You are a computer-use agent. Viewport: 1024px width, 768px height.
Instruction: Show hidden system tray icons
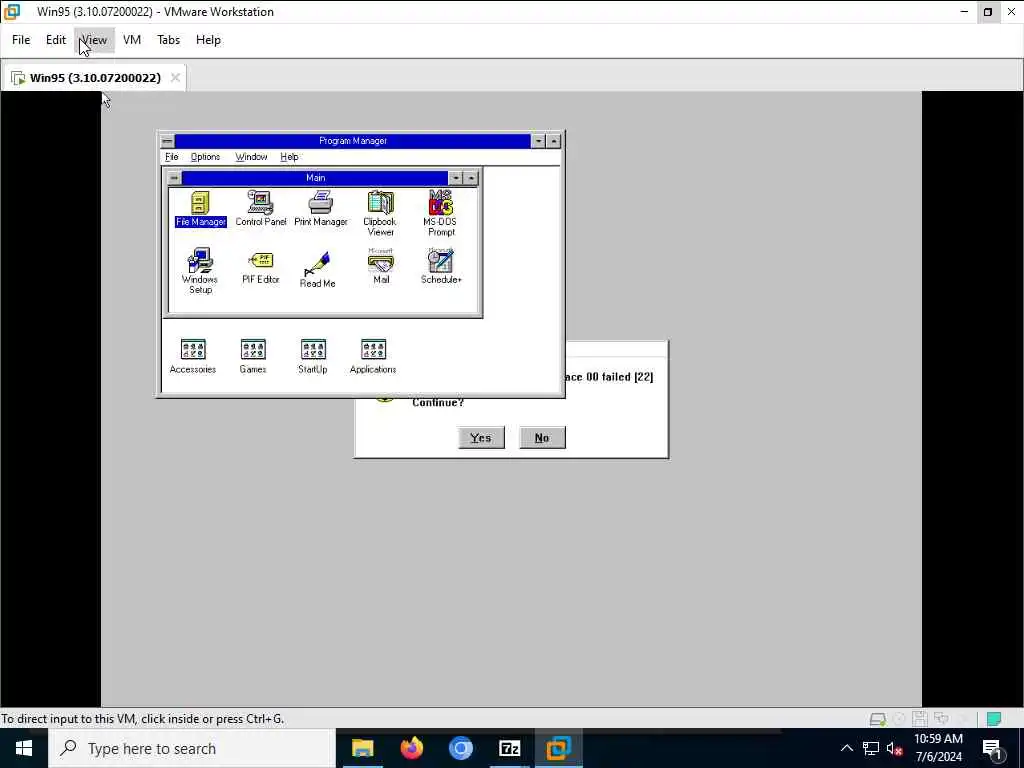click(846, 748)
